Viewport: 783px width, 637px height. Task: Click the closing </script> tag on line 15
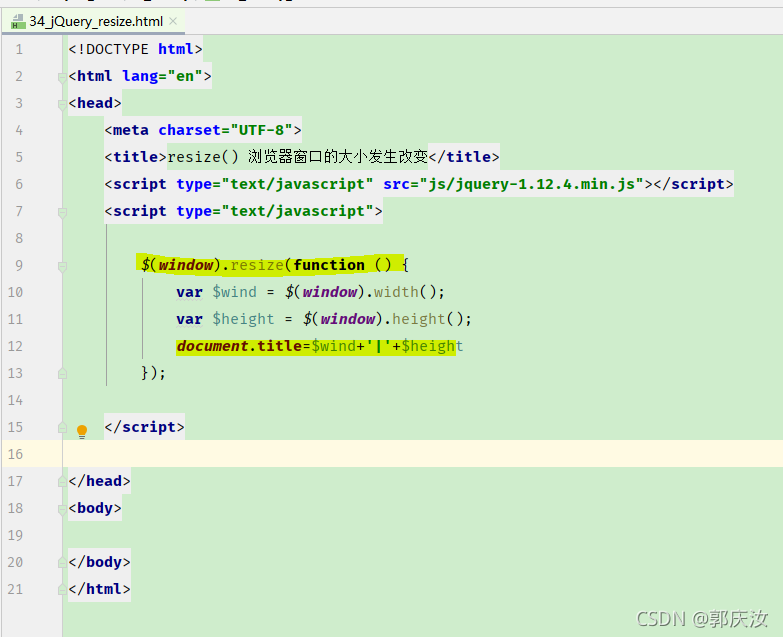coord(144,427)
